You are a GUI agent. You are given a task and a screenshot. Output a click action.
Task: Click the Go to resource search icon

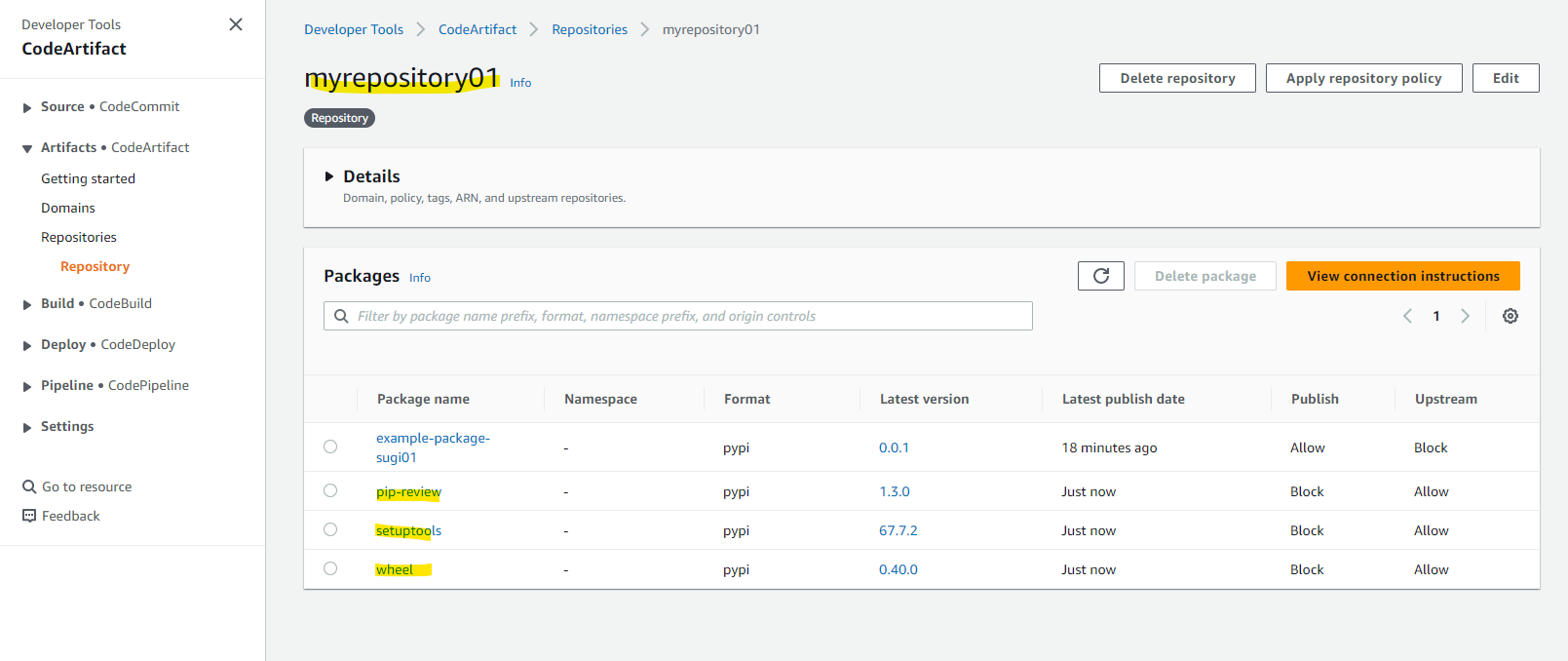pyautogui.click(x=29, y=486)
